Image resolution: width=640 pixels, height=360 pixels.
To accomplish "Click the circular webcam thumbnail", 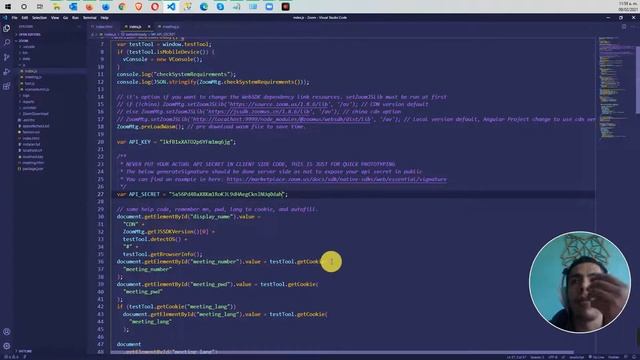I will click(x=580, y=282).
